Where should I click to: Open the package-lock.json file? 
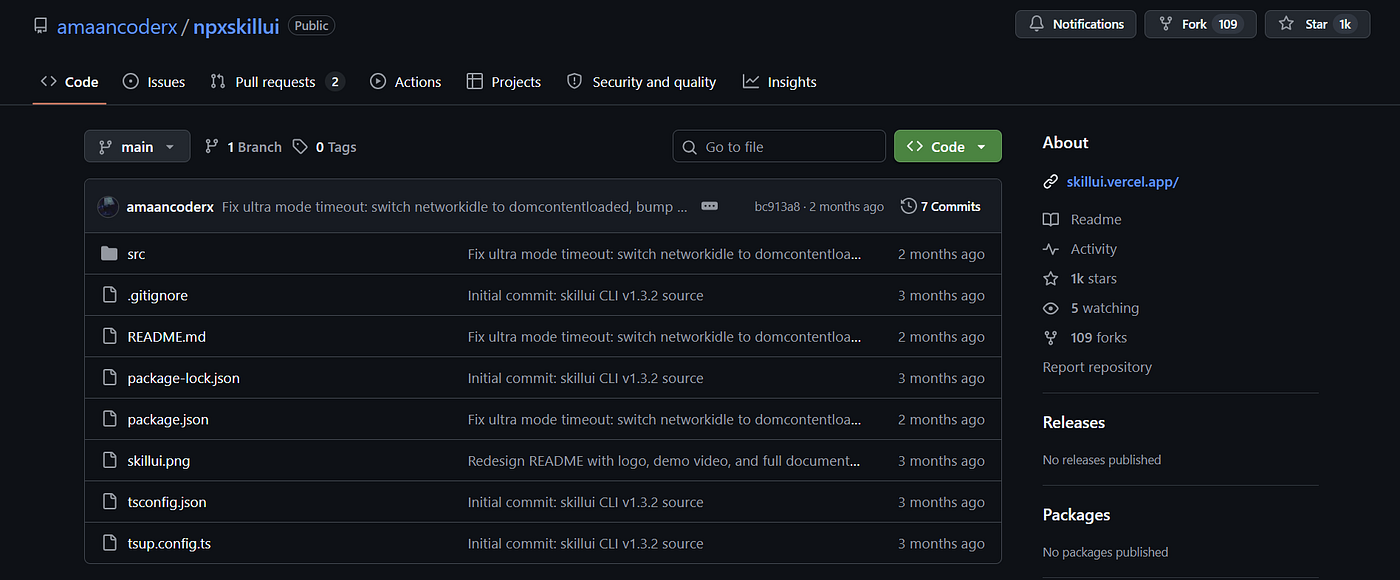point(184,378)
